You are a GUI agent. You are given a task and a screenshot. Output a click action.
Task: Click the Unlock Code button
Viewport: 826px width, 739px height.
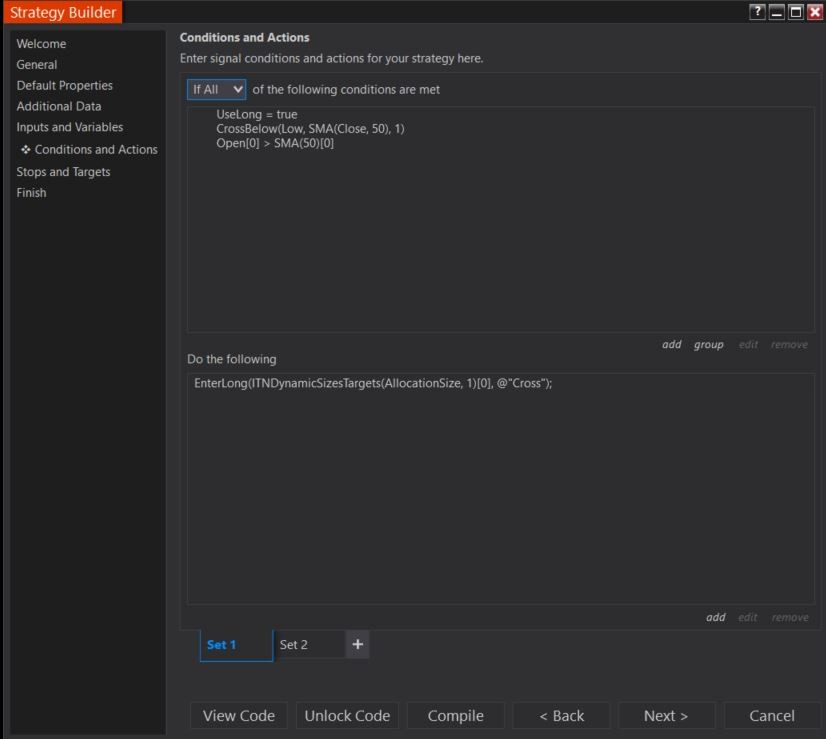point(346,715)
